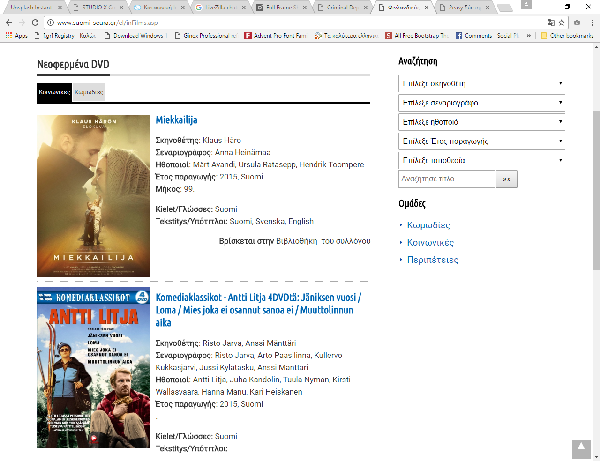Screen dimensions: 600x461
Task: Open the All Free Bootstrap bookmark
Action: (417, 36)
